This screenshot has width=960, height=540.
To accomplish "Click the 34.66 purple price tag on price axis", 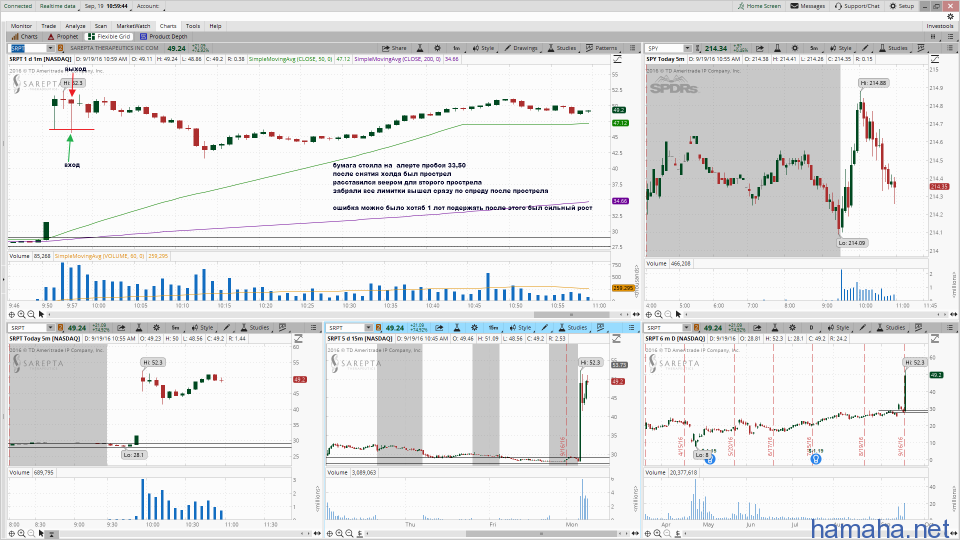I will pyautogui.click(x=620, y=201).
